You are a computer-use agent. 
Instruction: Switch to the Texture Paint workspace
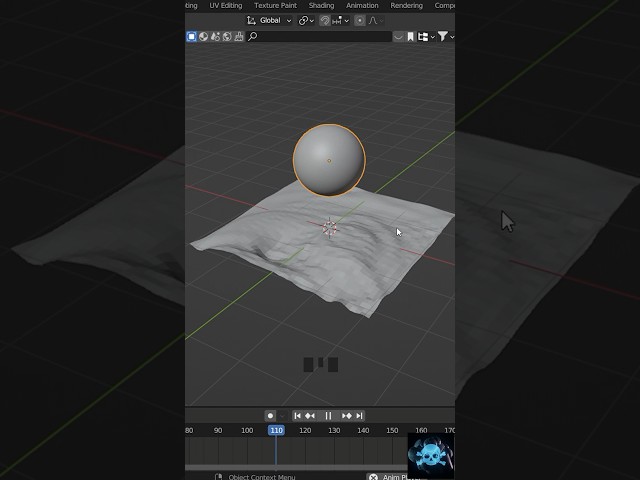tap(276, 5)
